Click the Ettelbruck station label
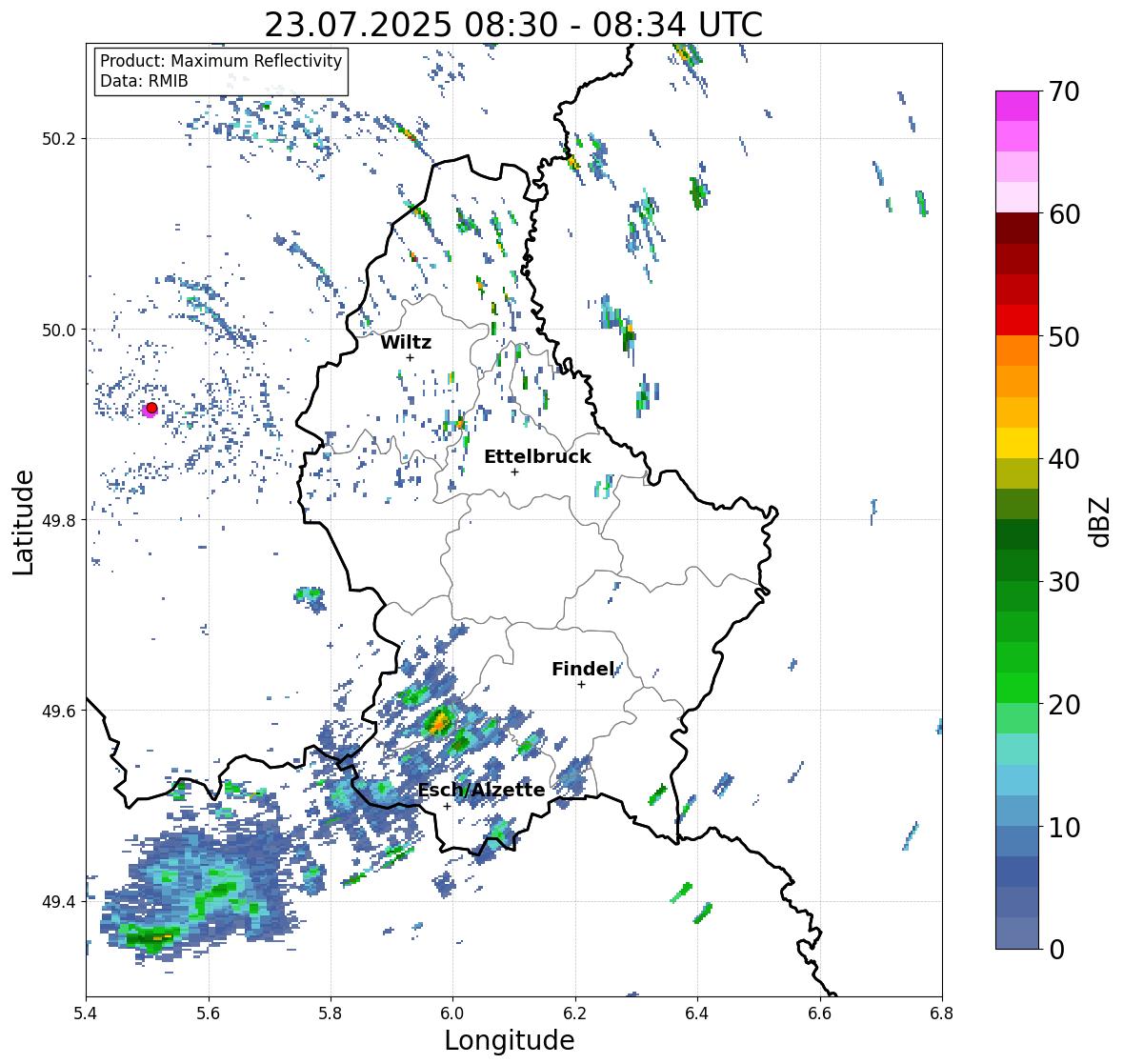 537,457
